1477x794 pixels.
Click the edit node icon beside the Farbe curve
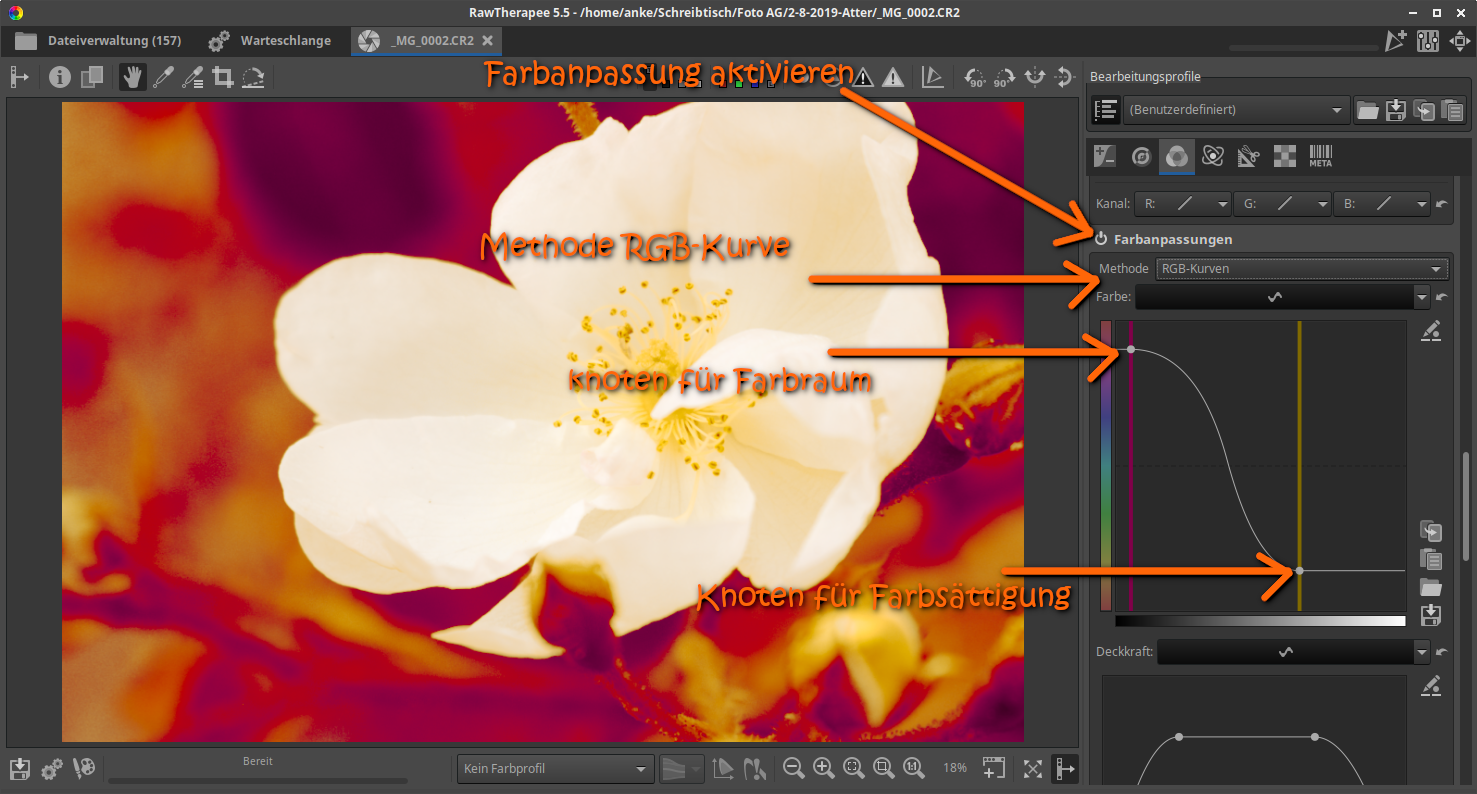click(x=1431, y=331)
